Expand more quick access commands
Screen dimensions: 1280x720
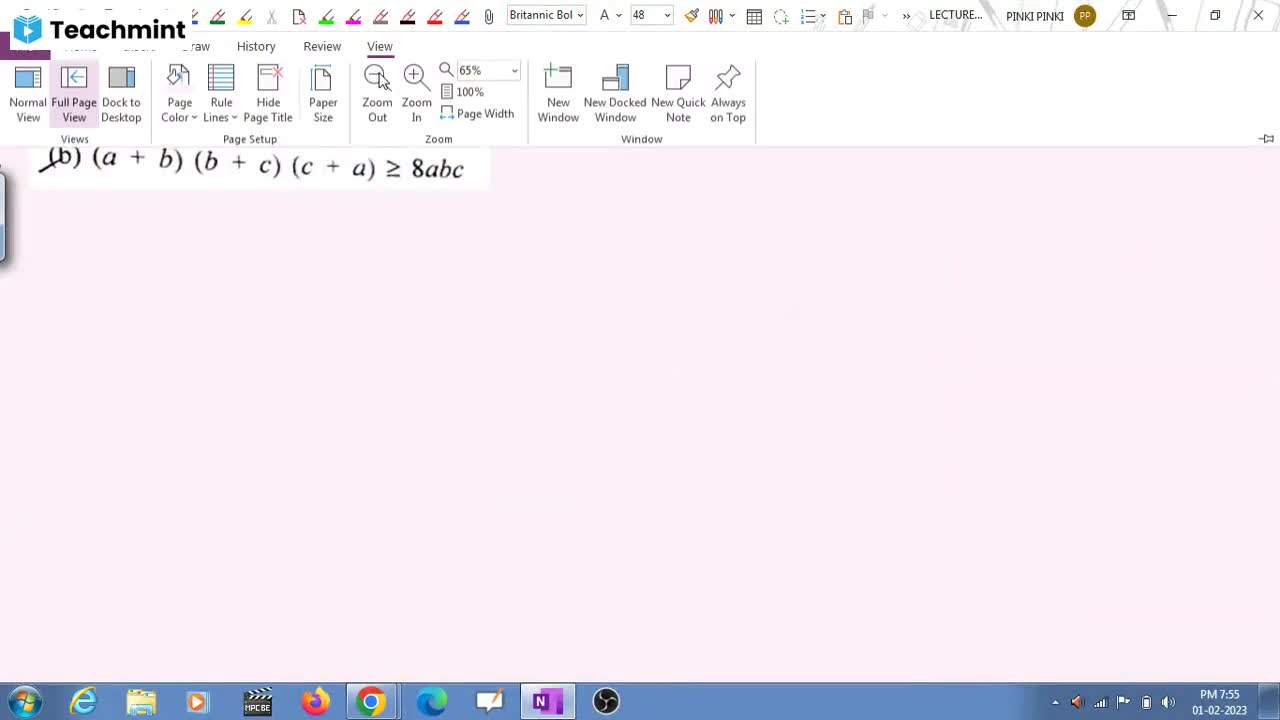point(906,16)
